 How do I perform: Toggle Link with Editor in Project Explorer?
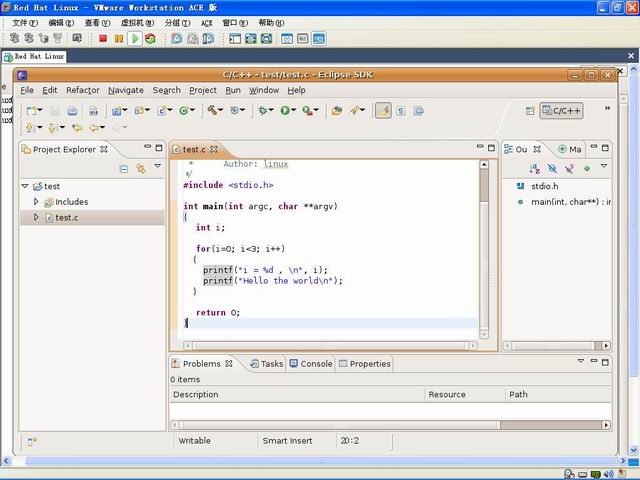(x=141, y=168)
